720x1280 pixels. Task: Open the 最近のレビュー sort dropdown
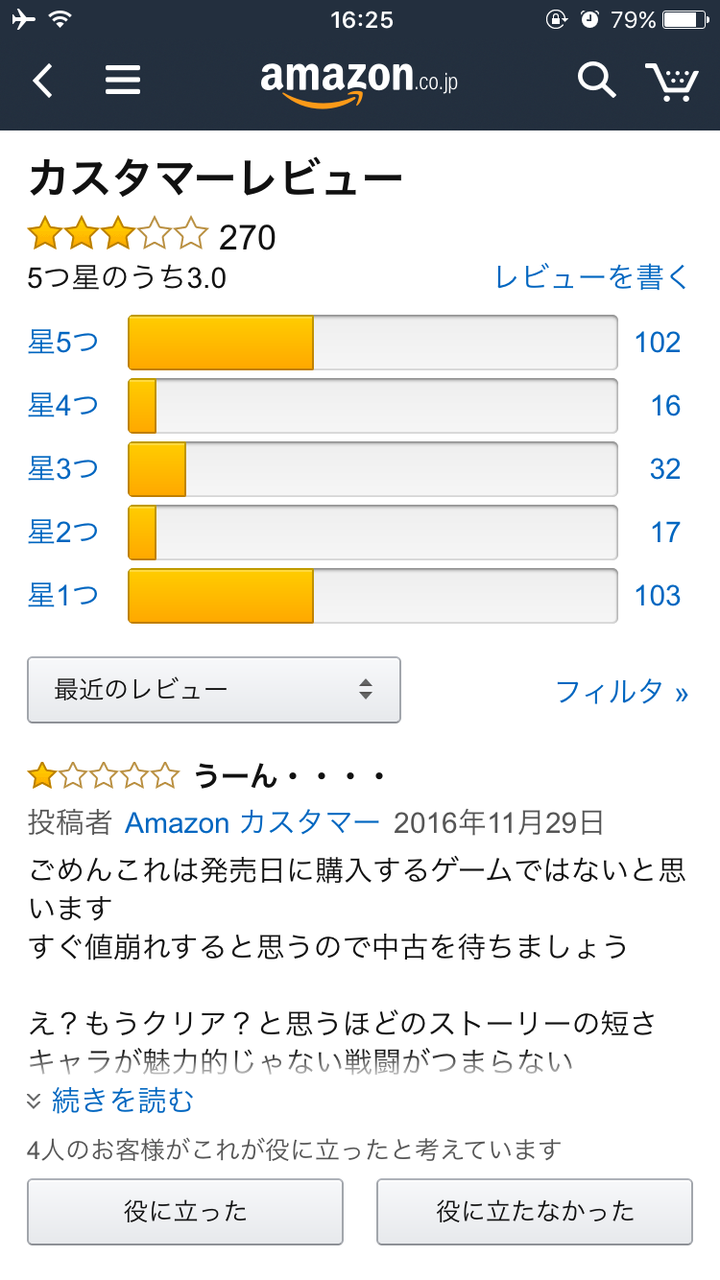click(214, 689)
